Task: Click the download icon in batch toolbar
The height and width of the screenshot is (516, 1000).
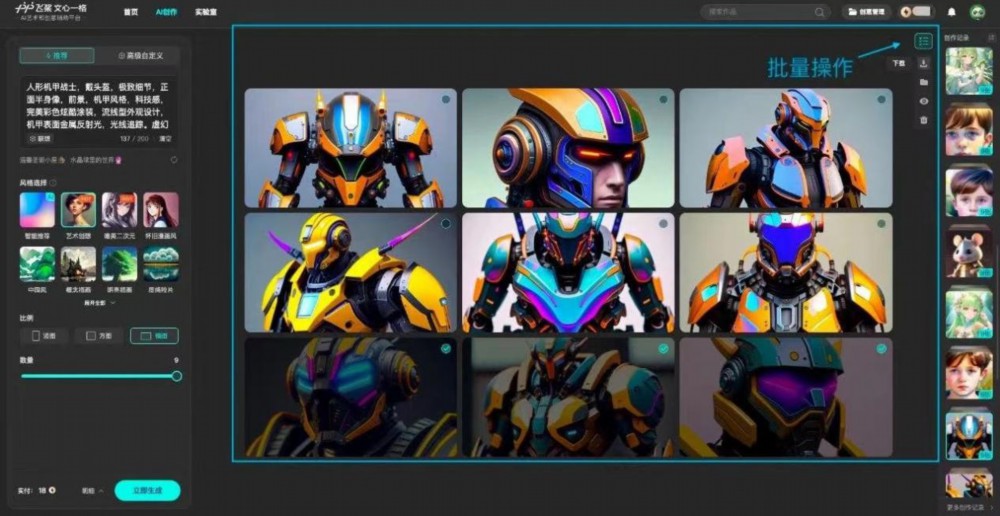Action: click(923, 63)
